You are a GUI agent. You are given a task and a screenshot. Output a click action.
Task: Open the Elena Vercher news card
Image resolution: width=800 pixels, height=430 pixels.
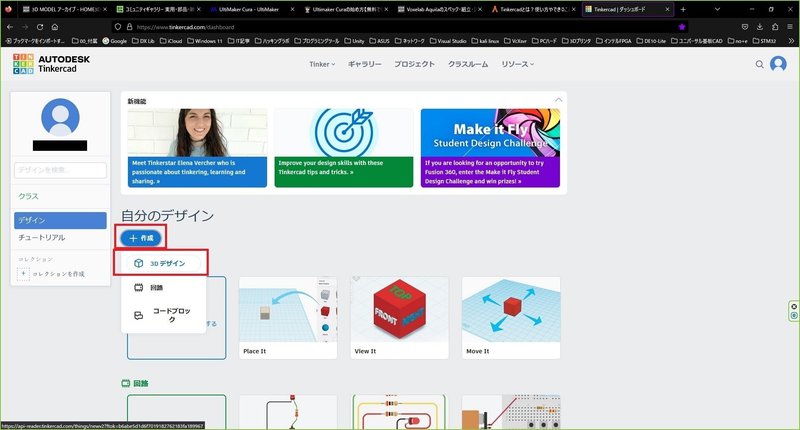(x=197, y=148)
